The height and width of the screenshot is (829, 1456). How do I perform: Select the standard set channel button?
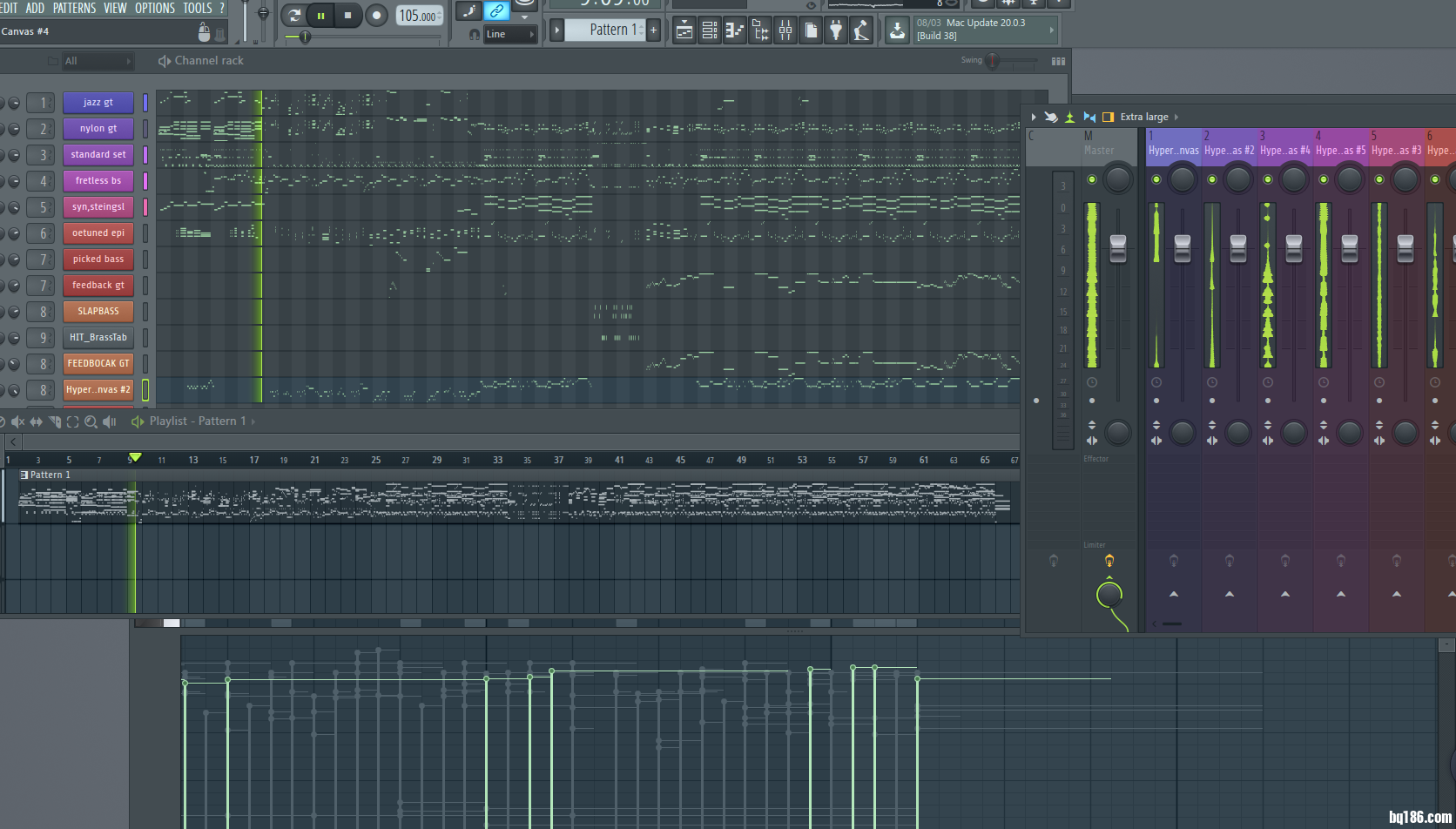[98, 154]
